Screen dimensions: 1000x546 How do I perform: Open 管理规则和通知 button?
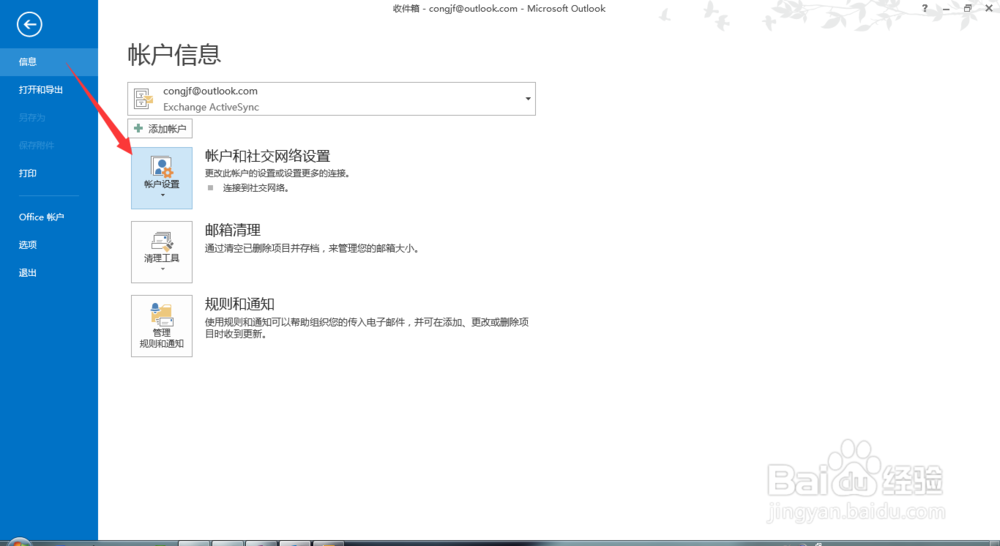click(x=162, y=326)
